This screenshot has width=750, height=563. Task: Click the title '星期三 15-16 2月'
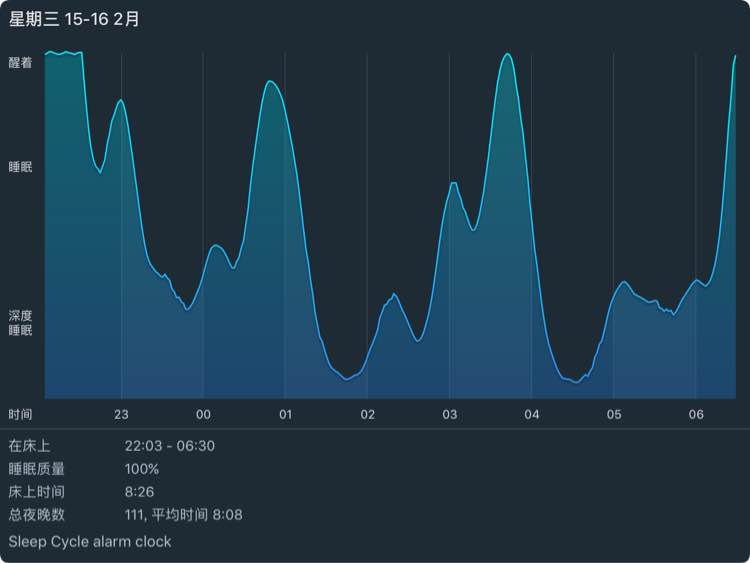74,19
